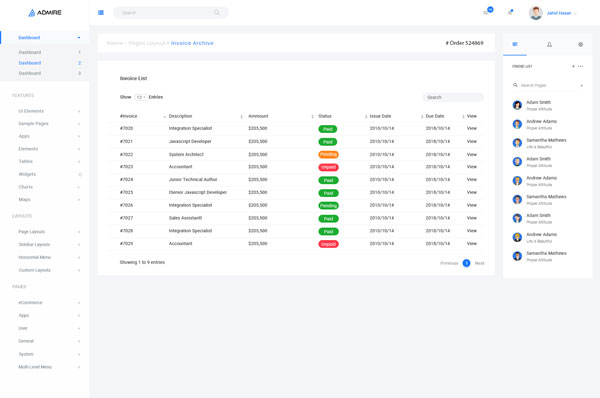Select the friend list panel tab icon

point(515,44)
